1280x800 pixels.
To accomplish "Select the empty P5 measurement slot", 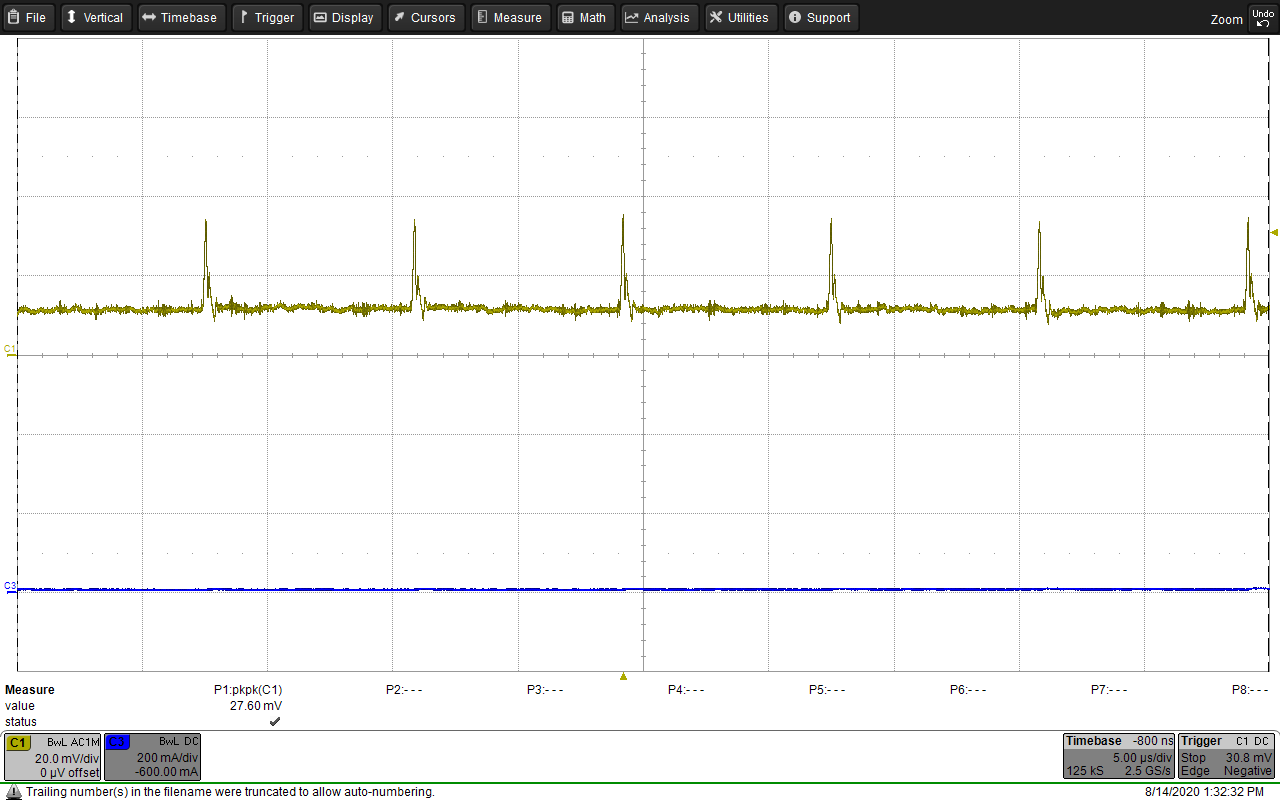I will (827, 690).
